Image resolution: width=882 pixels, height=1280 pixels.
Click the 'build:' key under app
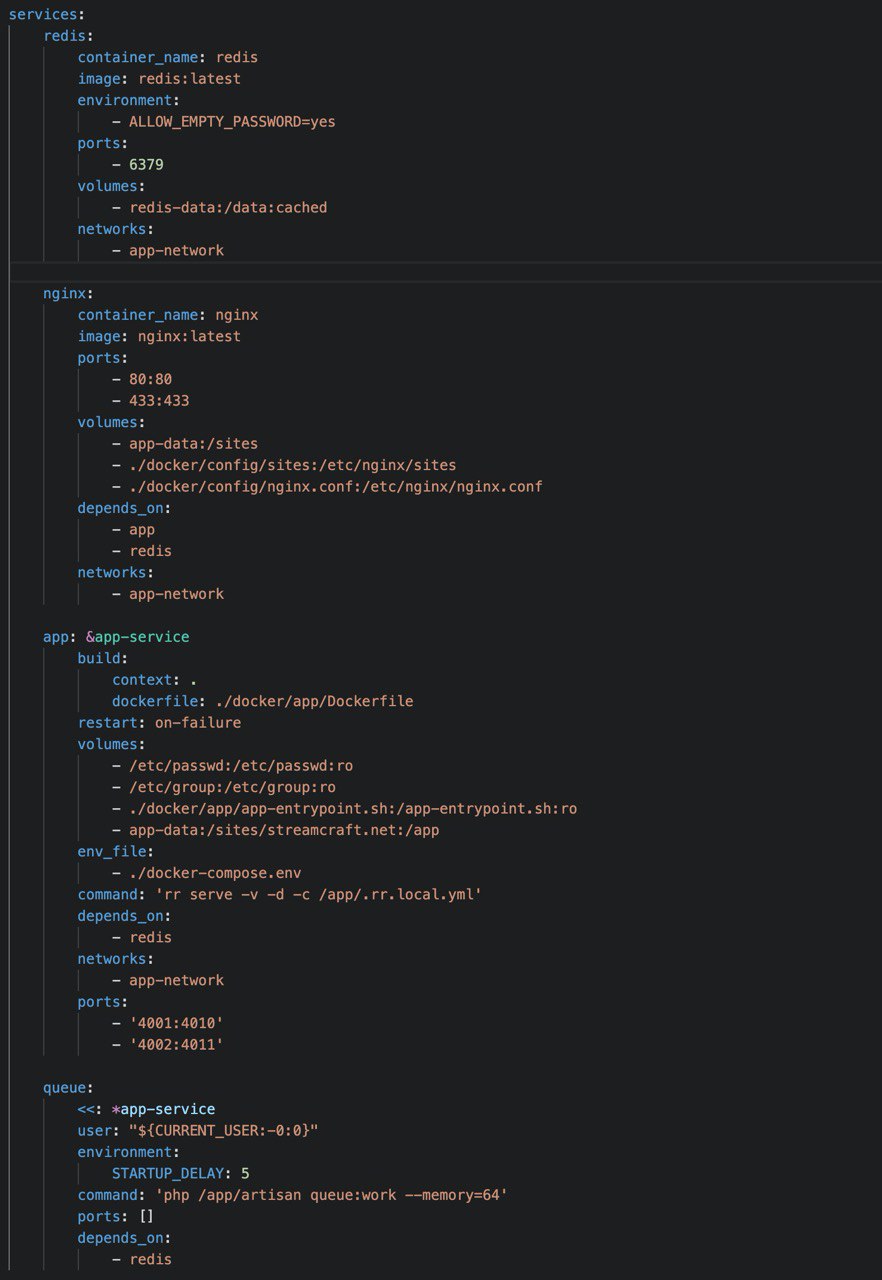pyautogui.click(x=103, y=658)
